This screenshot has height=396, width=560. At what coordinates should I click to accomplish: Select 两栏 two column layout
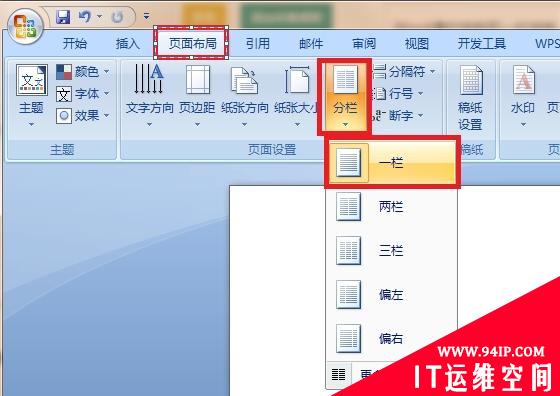point(391,207)
